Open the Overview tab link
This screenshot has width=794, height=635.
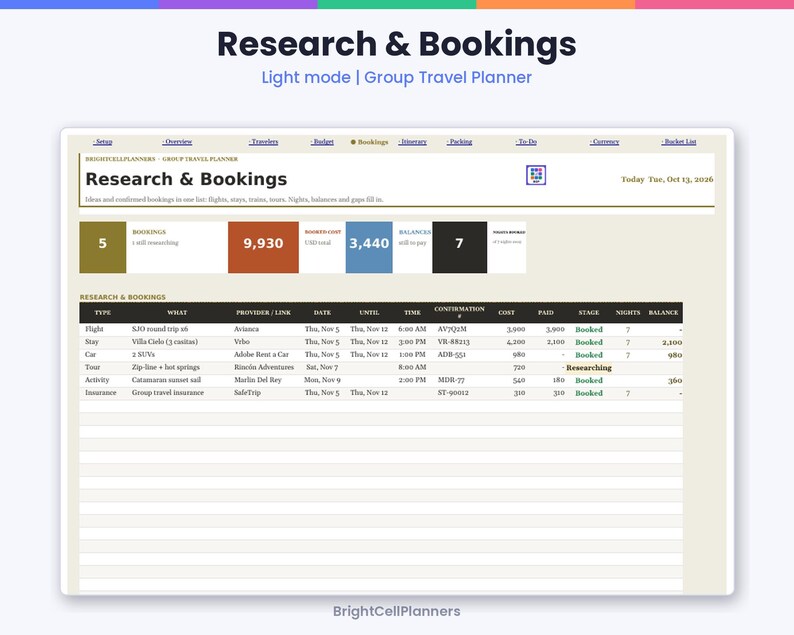177,142
